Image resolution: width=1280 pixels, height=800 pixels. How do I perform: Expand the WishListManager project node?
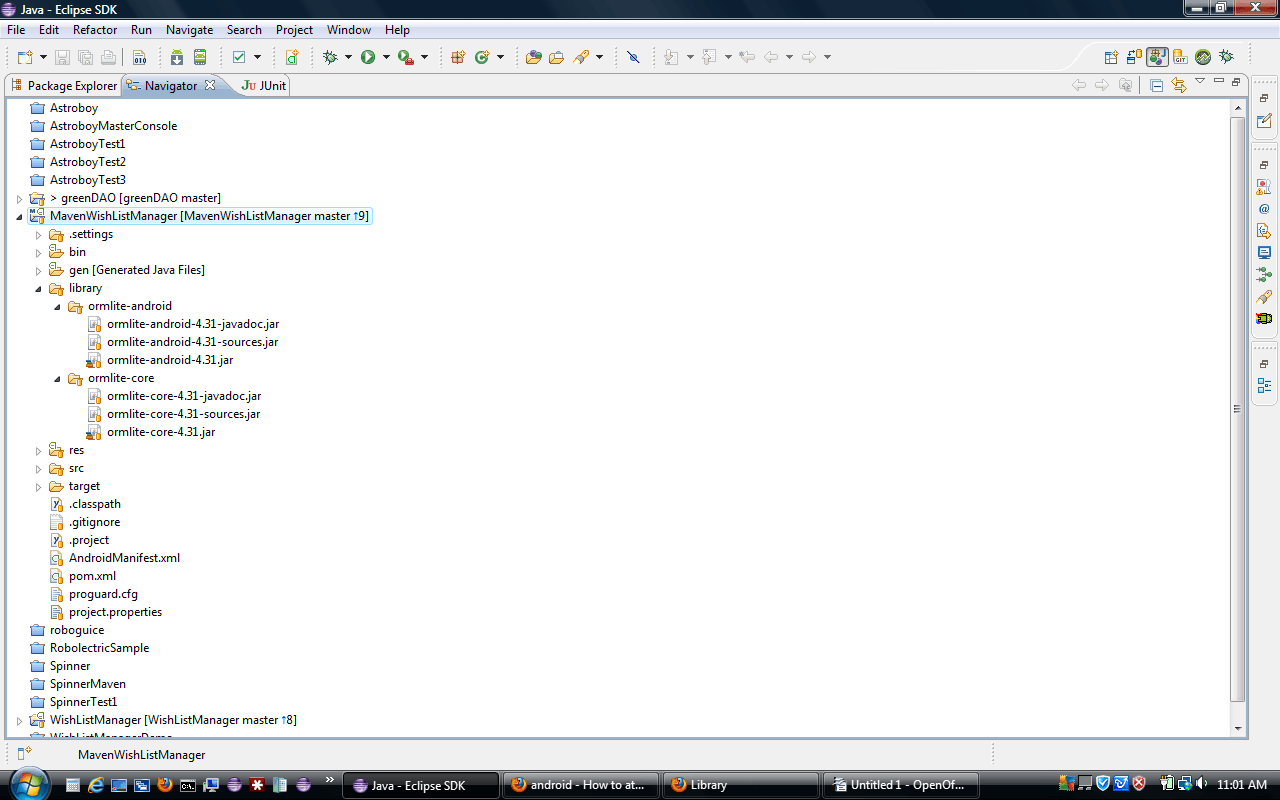coord(19,720)
